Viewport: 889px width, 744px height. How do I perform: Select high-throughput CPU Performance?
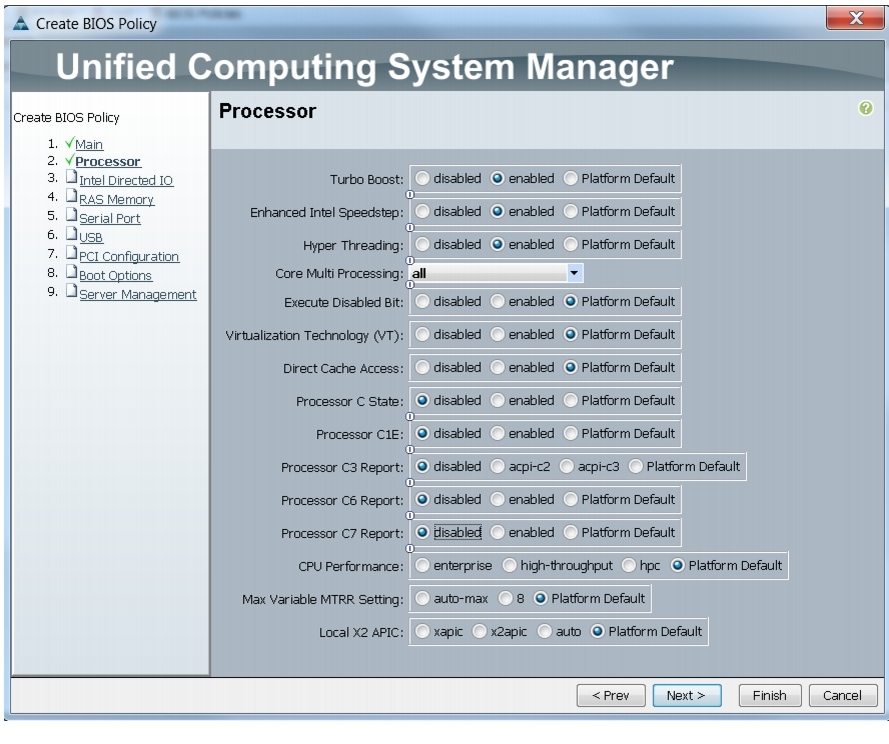pos(509,565)
